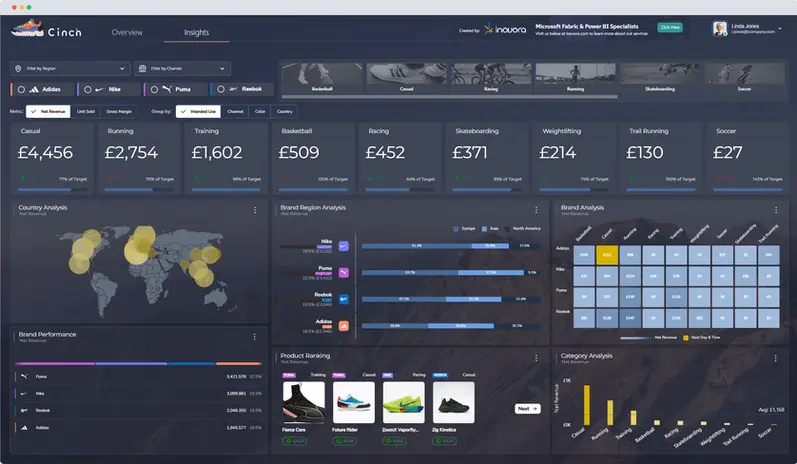
Task: Open Brand Analysis more options menu
Action: click(776, 210)
